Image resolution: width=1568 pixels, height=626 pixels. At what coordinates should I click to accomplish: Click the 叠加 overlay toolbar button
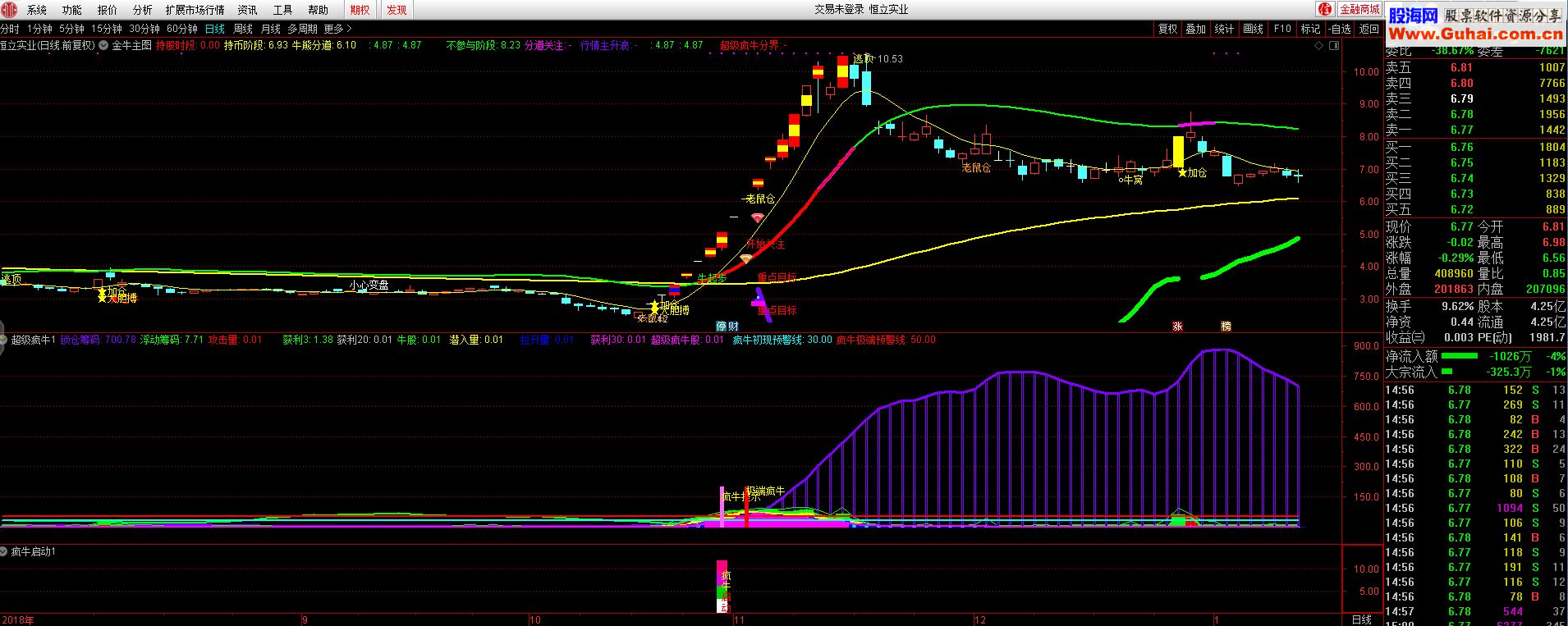(x=1195, y=29)
